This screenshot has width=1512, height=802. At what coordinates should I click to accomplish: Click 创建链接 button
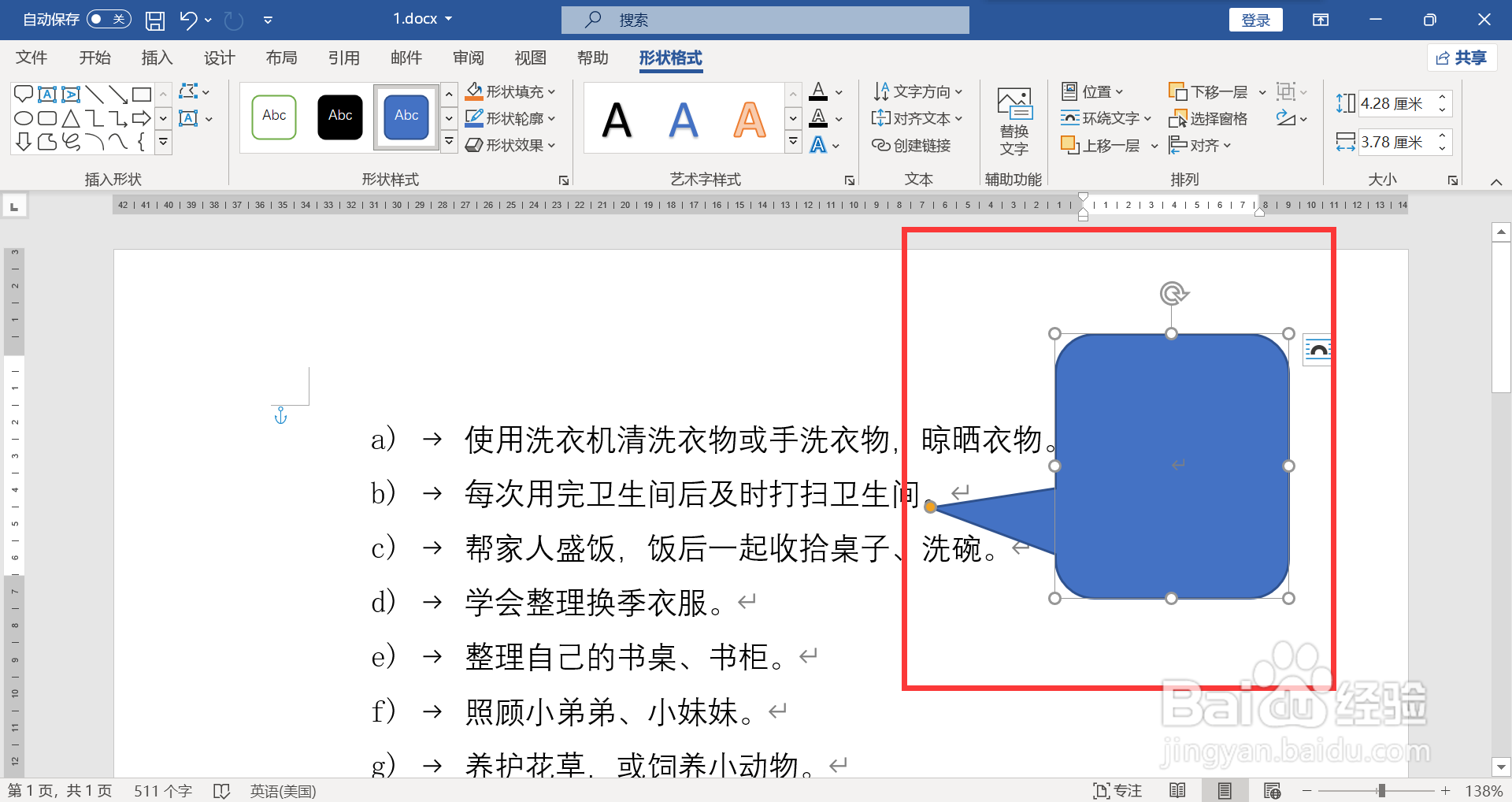tap(912, 145)
